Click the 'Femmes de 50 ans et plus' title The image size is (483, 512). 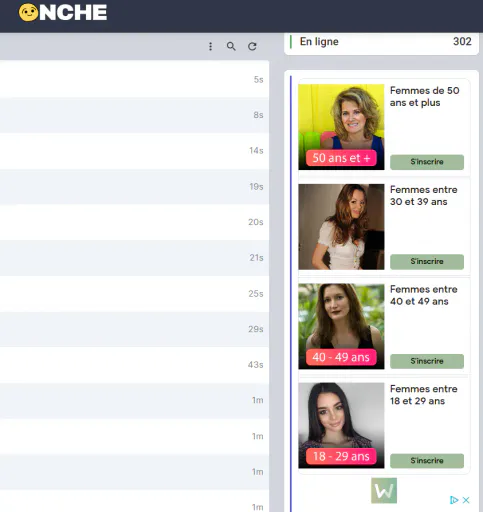425,97
